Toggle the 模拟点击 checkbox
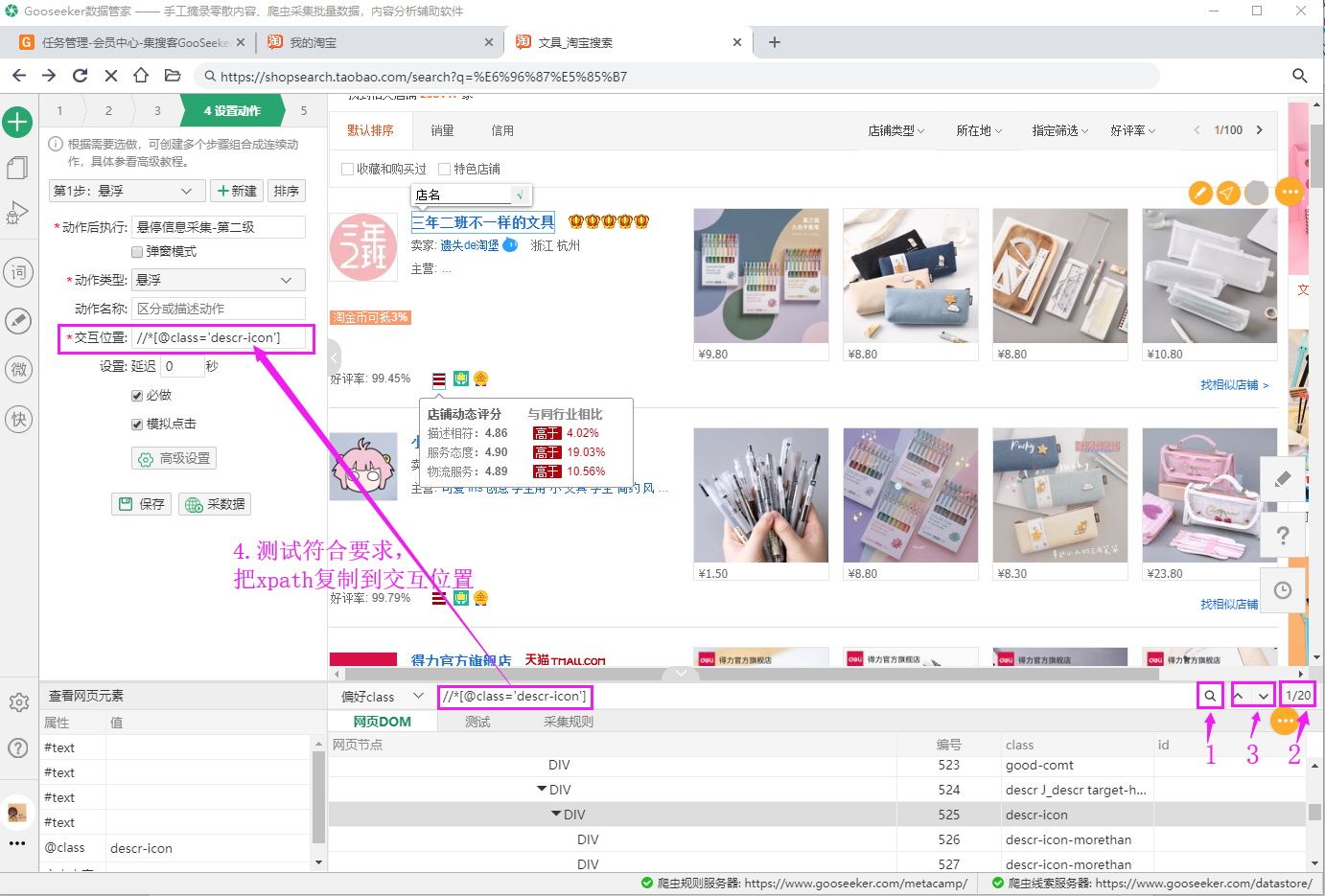The height and width of the screenshot is (896, 1325). click(x=137, y=424)
